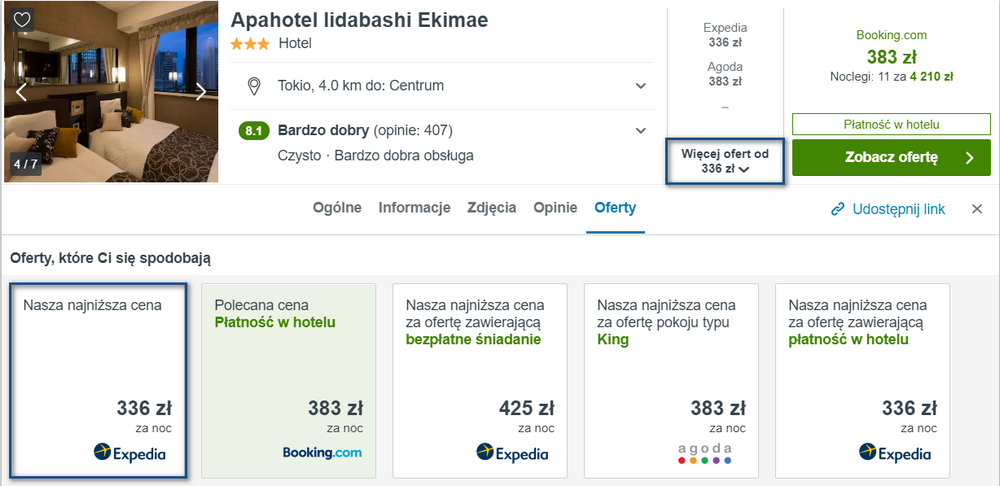Close the offers panel with X

[976, 209]
